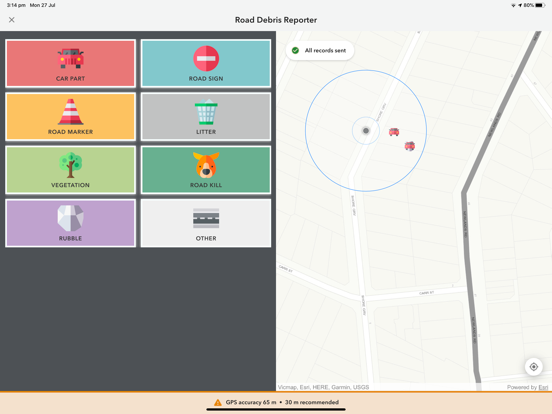The image size is (552, 414).
Task: Tap the red car icon in Car Part tile
Action: pos(70,58)
